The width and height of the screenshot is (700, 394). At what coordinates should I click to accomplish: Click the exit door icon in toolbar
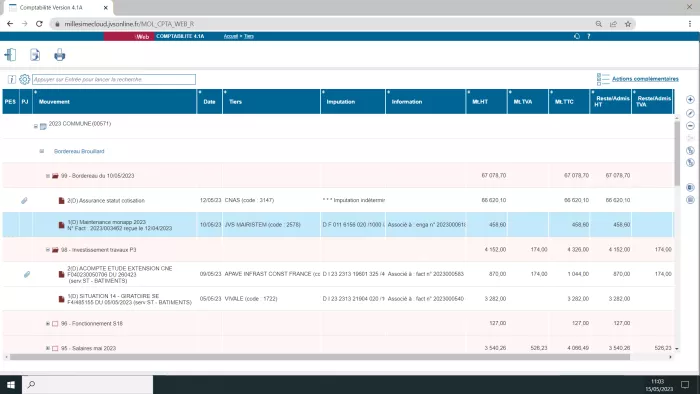coord(11,55)
